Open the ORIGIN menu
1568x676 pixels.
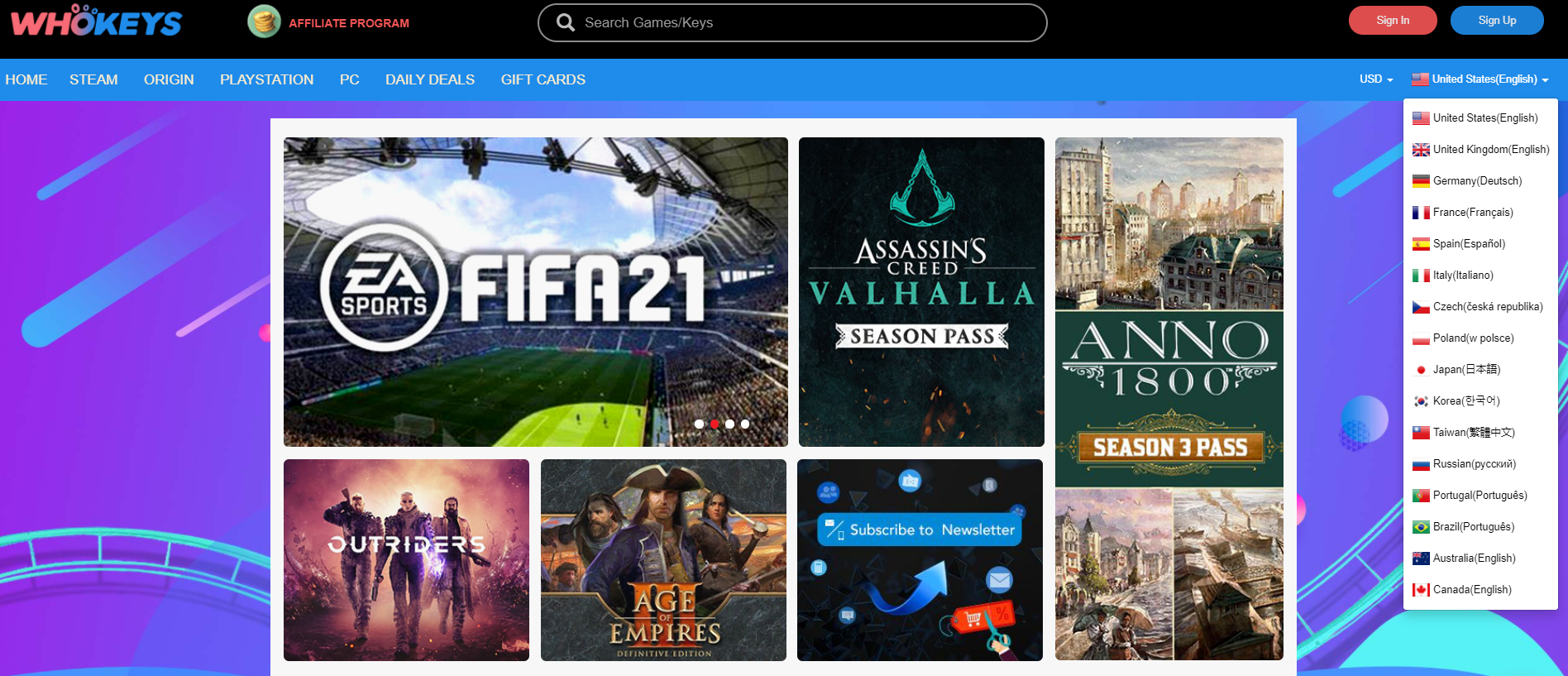169,79
